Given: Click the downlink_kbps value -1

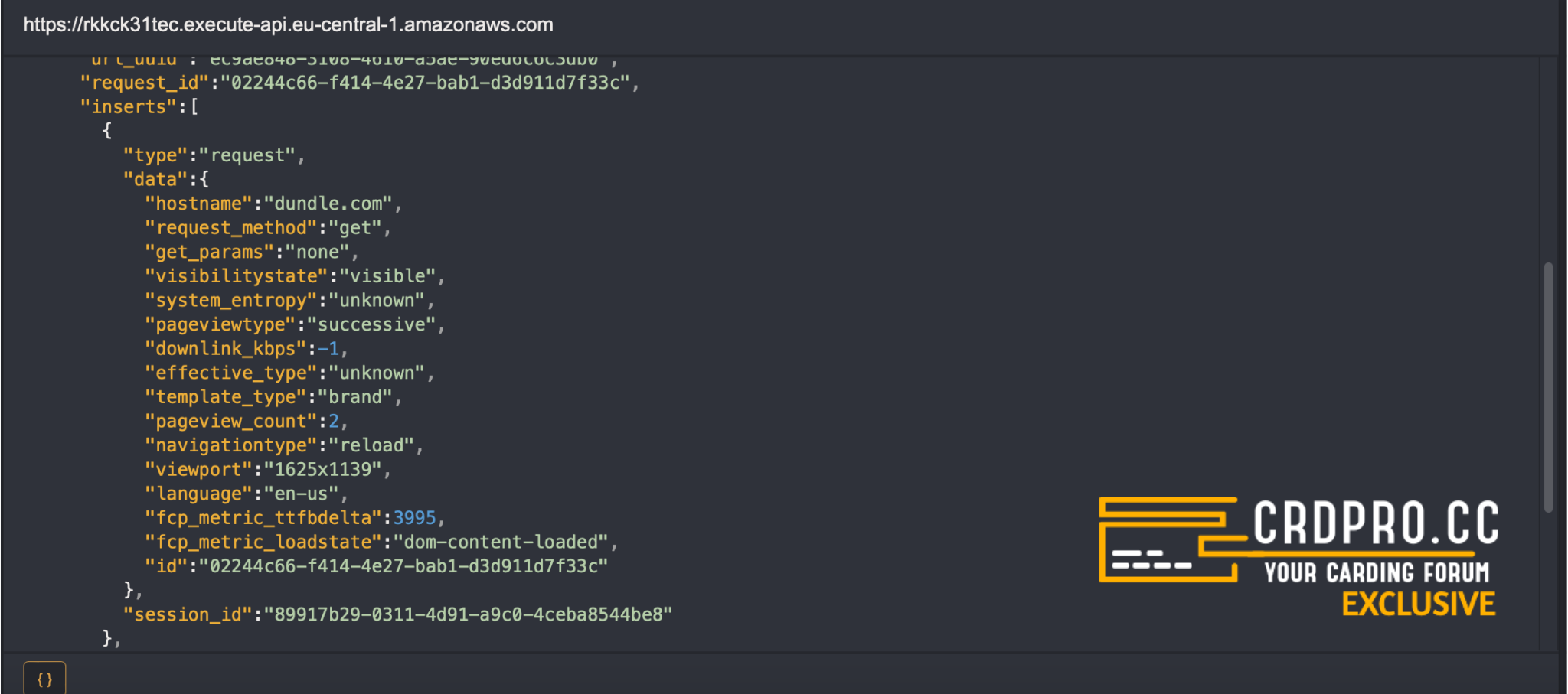Looking at the screenshot, I should pos(328,349).
